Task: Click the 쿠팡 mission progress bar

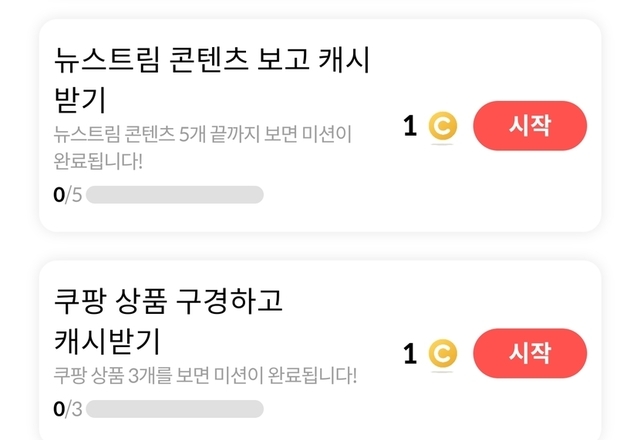Action: [175, 408]
